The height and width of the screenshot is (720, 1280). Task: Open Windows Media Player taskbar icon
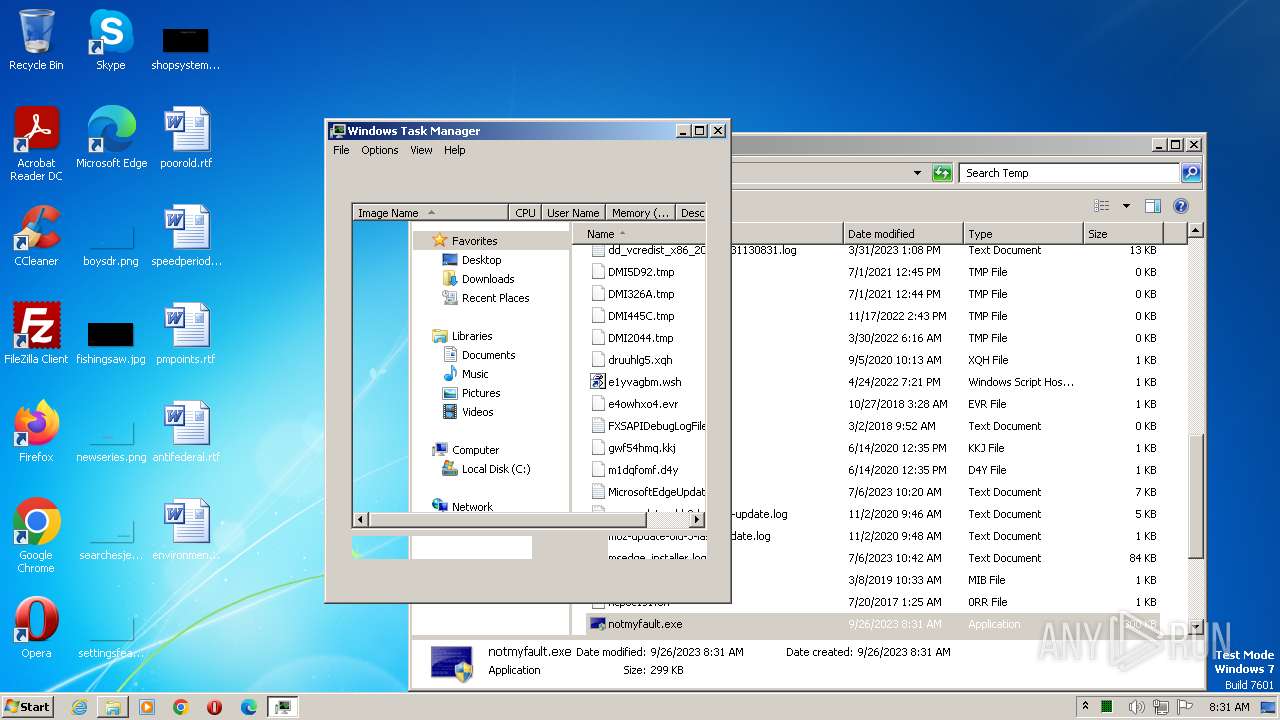[x=147, y=707]
